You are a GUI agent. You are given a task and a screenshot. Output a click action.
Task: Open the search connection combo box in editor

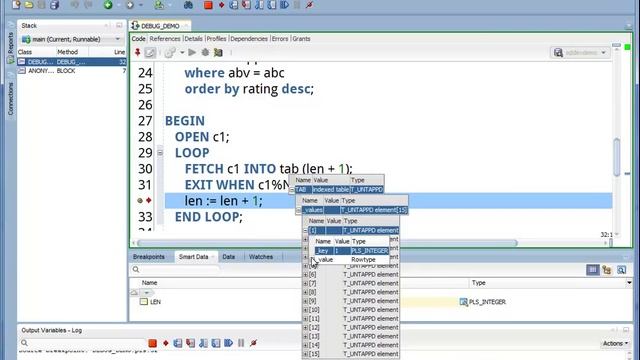point(580,52)
